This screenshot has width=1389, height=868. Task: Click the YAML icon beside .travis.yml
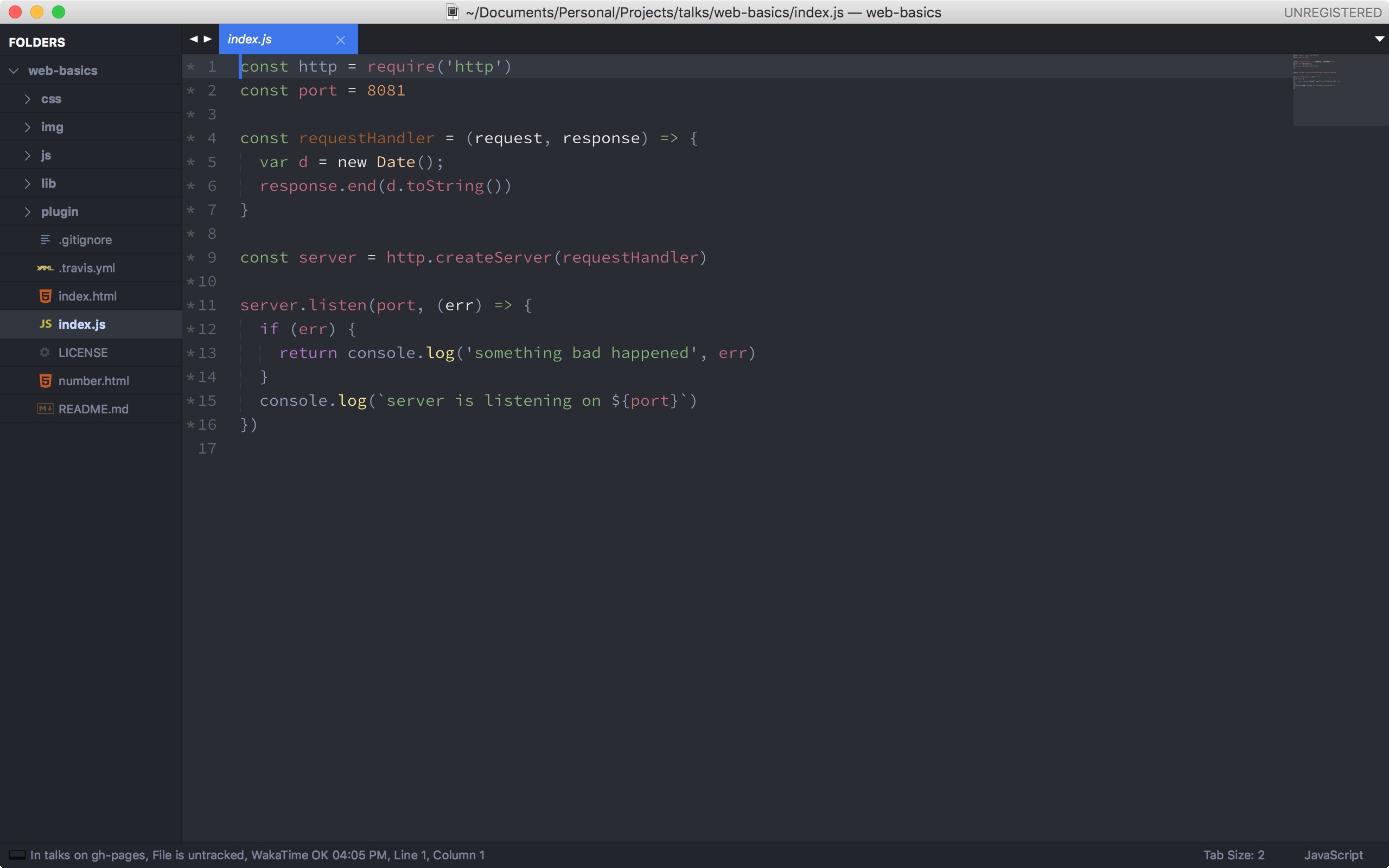[46, 268]
